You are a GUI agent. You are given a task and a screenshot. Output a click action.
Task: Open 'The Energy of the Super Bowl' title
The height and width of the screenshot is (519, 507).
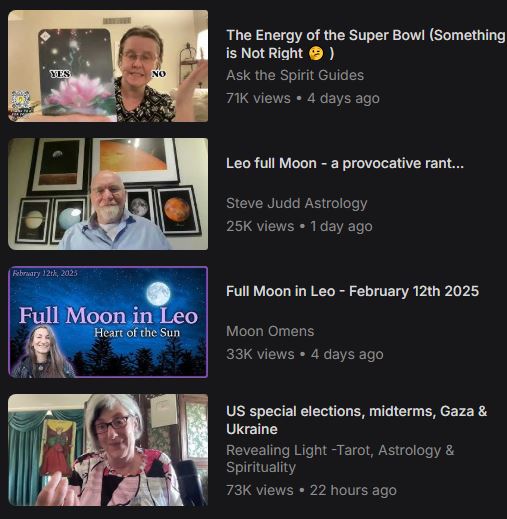pyautogui.click(x=366, y=44)
